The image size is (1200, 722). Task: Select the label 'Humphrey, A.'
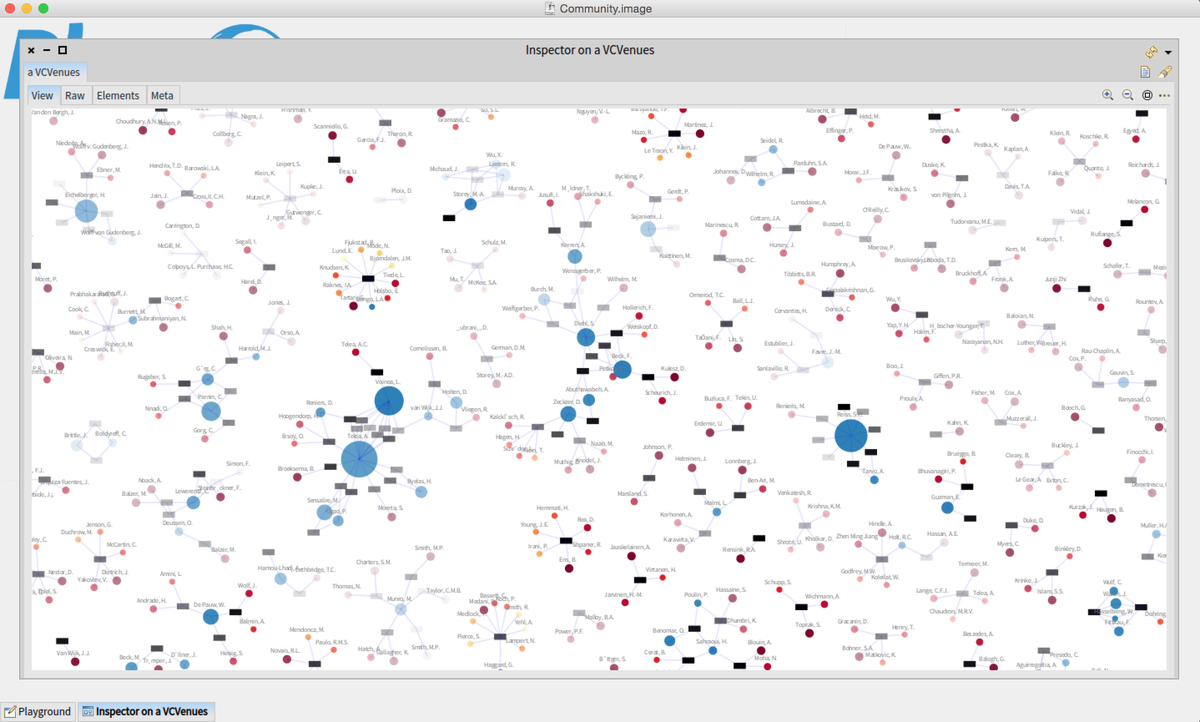click(x=838, y=264)
